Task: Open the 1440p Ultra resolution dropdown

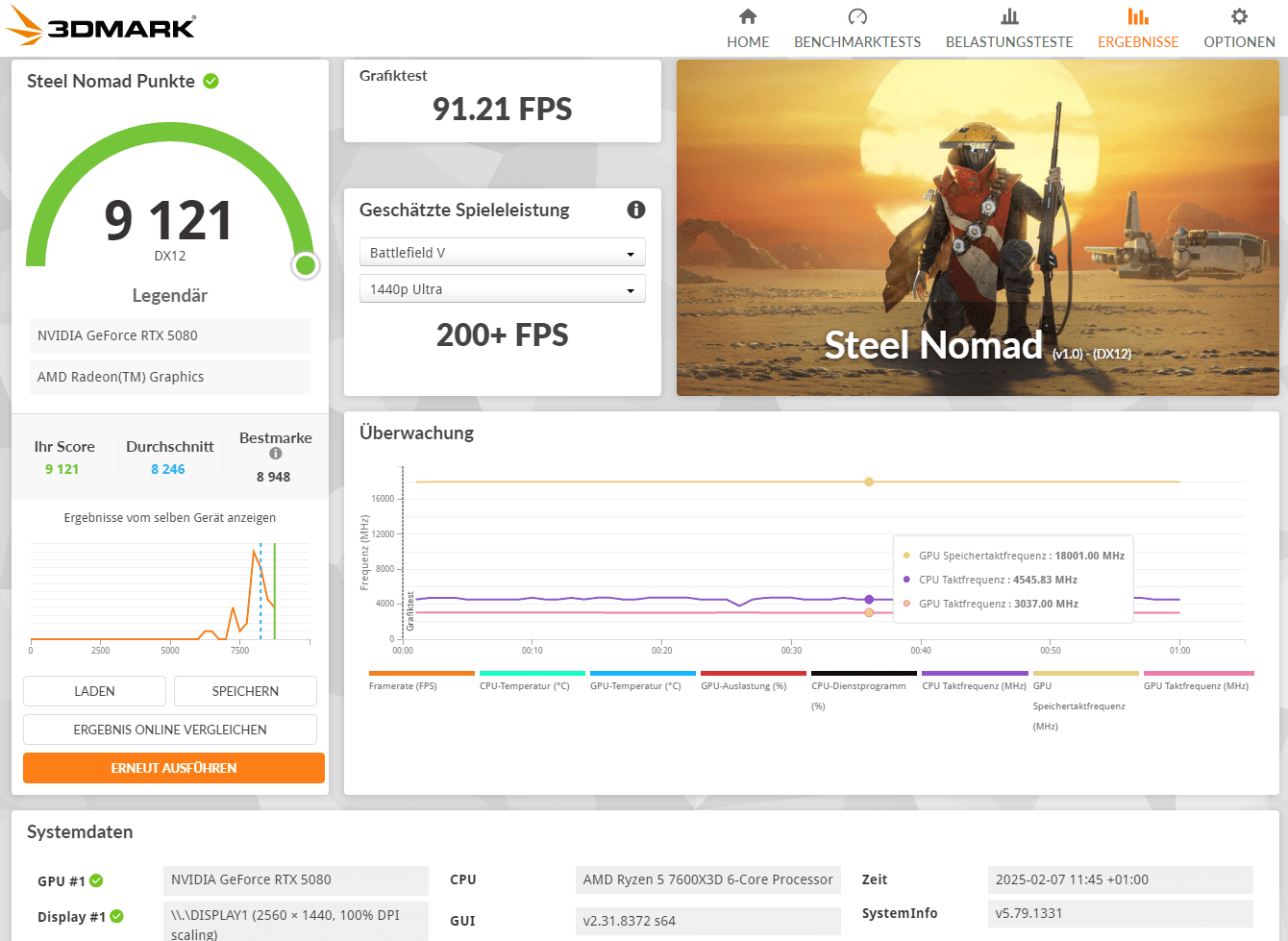Action: click(502, 289)
